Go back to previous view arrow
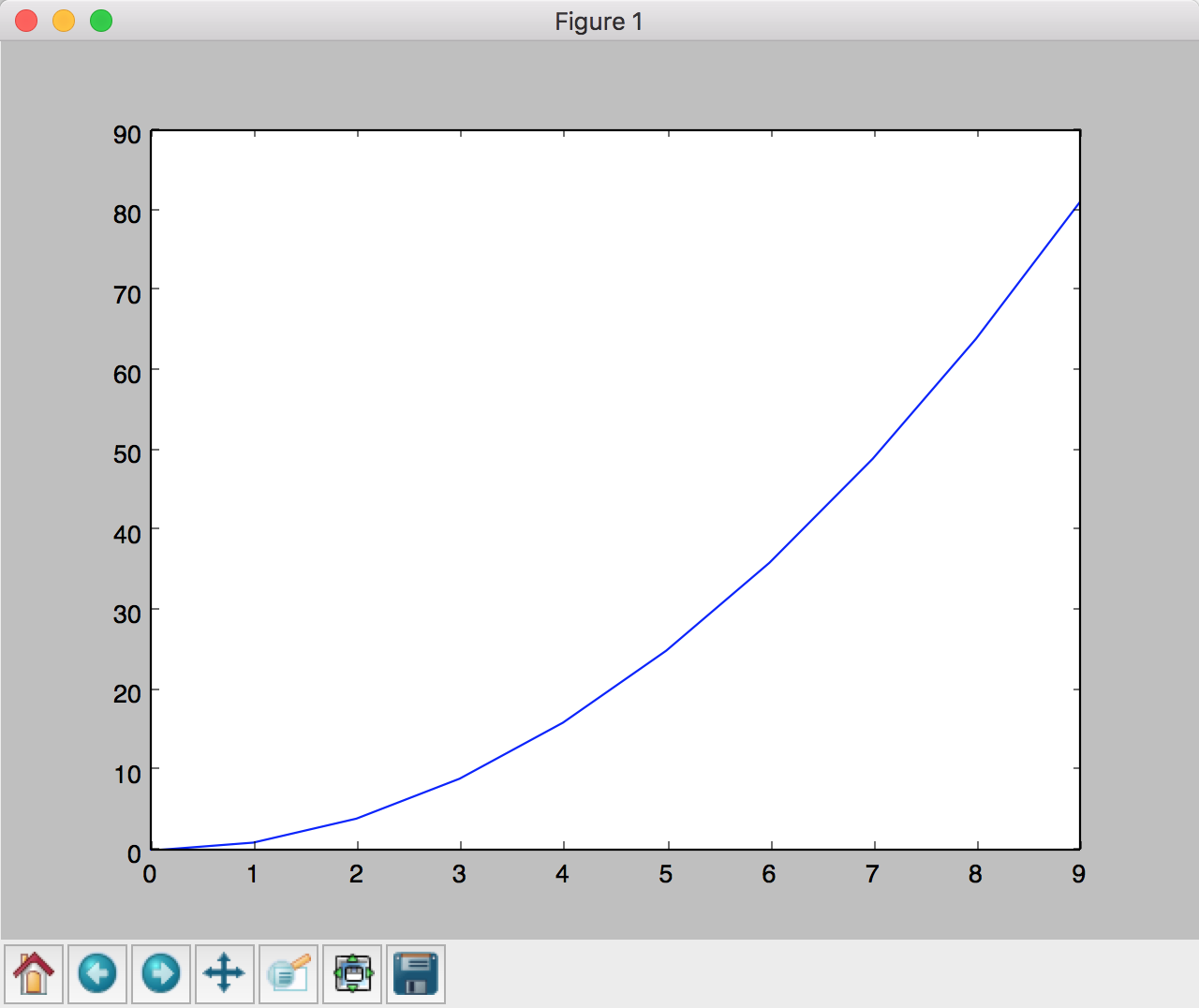1199x1008 pixels. (97, 973)
